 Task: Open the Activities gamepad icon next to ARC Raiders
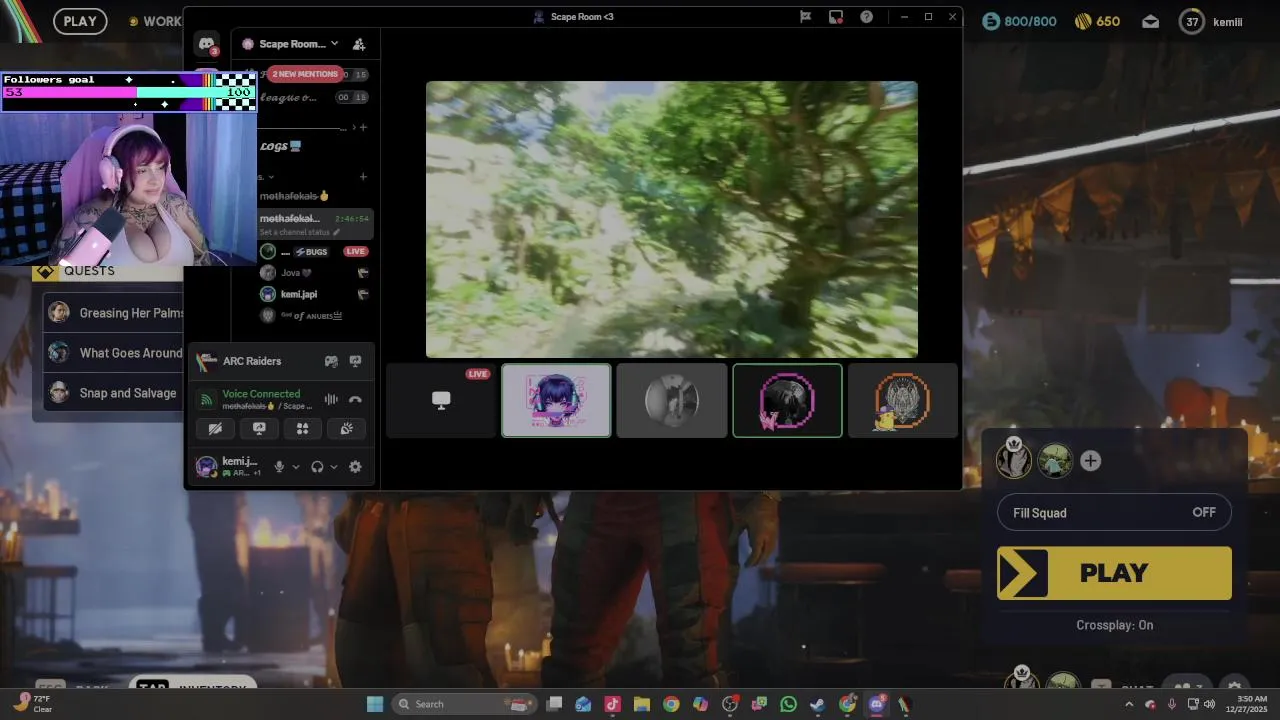[x=331, y=361]
